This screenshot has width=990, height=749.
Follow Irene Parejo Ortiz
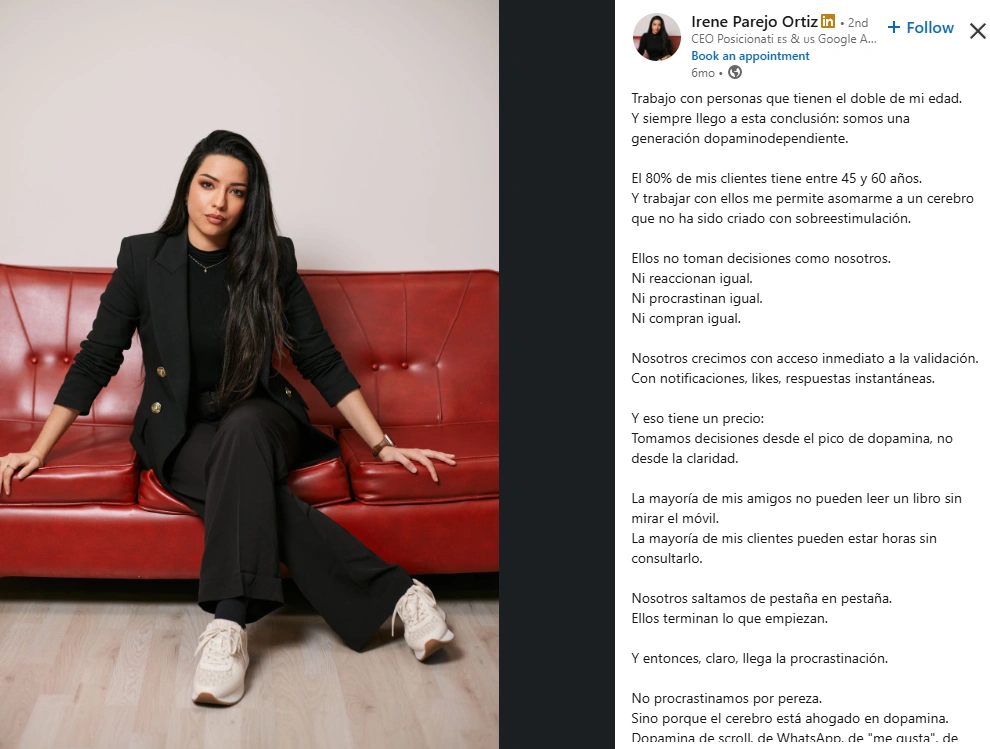click(921, 28)
